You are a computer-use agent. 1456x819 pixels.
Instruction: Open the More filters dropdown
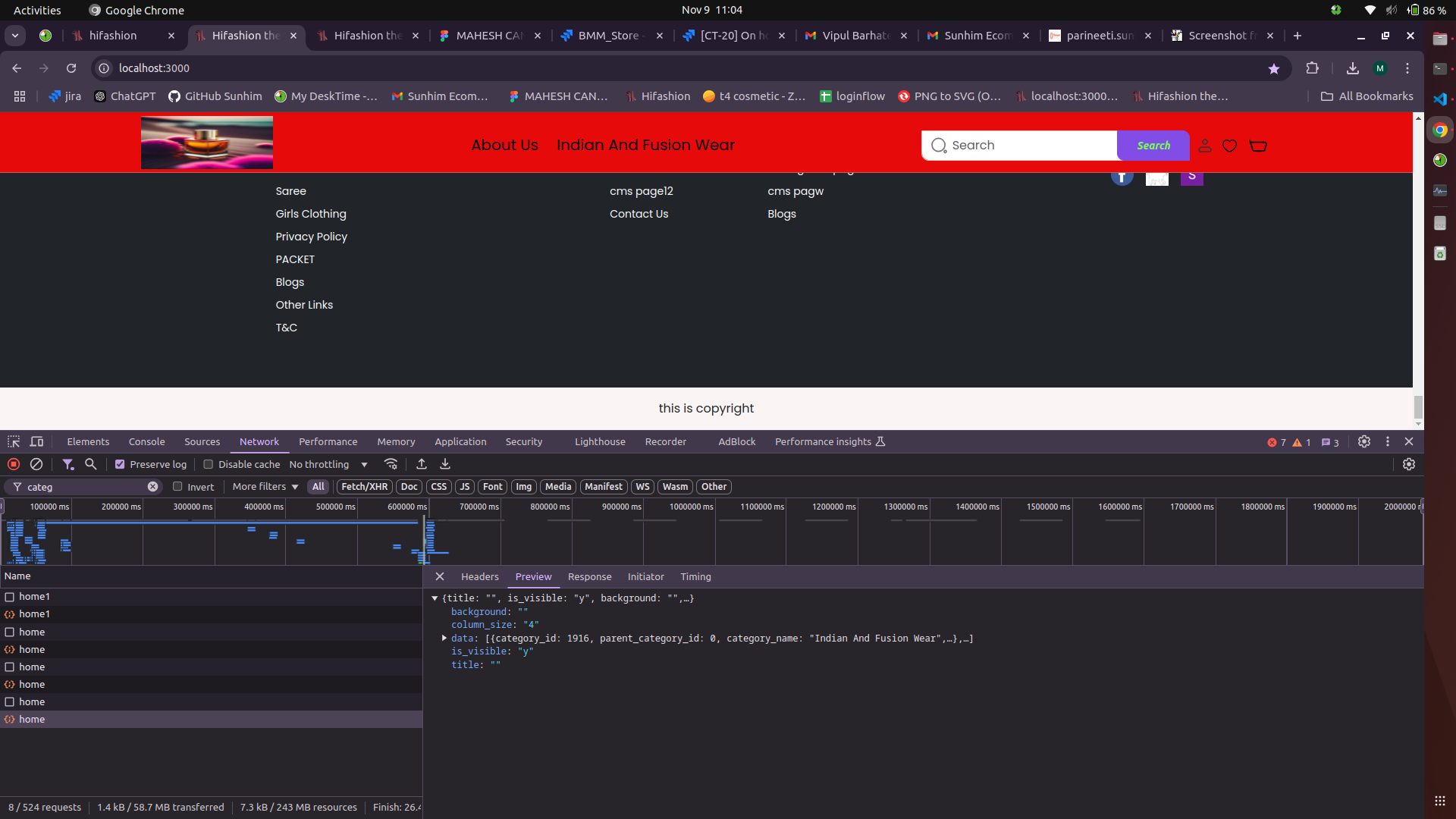[x=265, y=487]
